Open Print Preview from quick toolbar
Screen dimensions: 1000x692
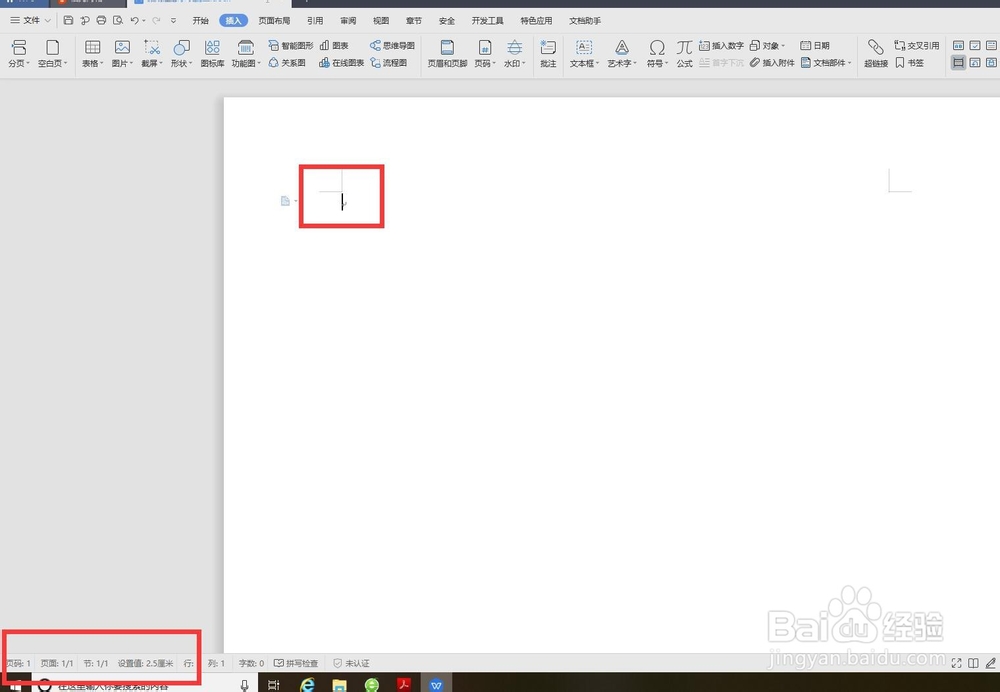[x=117, y=20]
